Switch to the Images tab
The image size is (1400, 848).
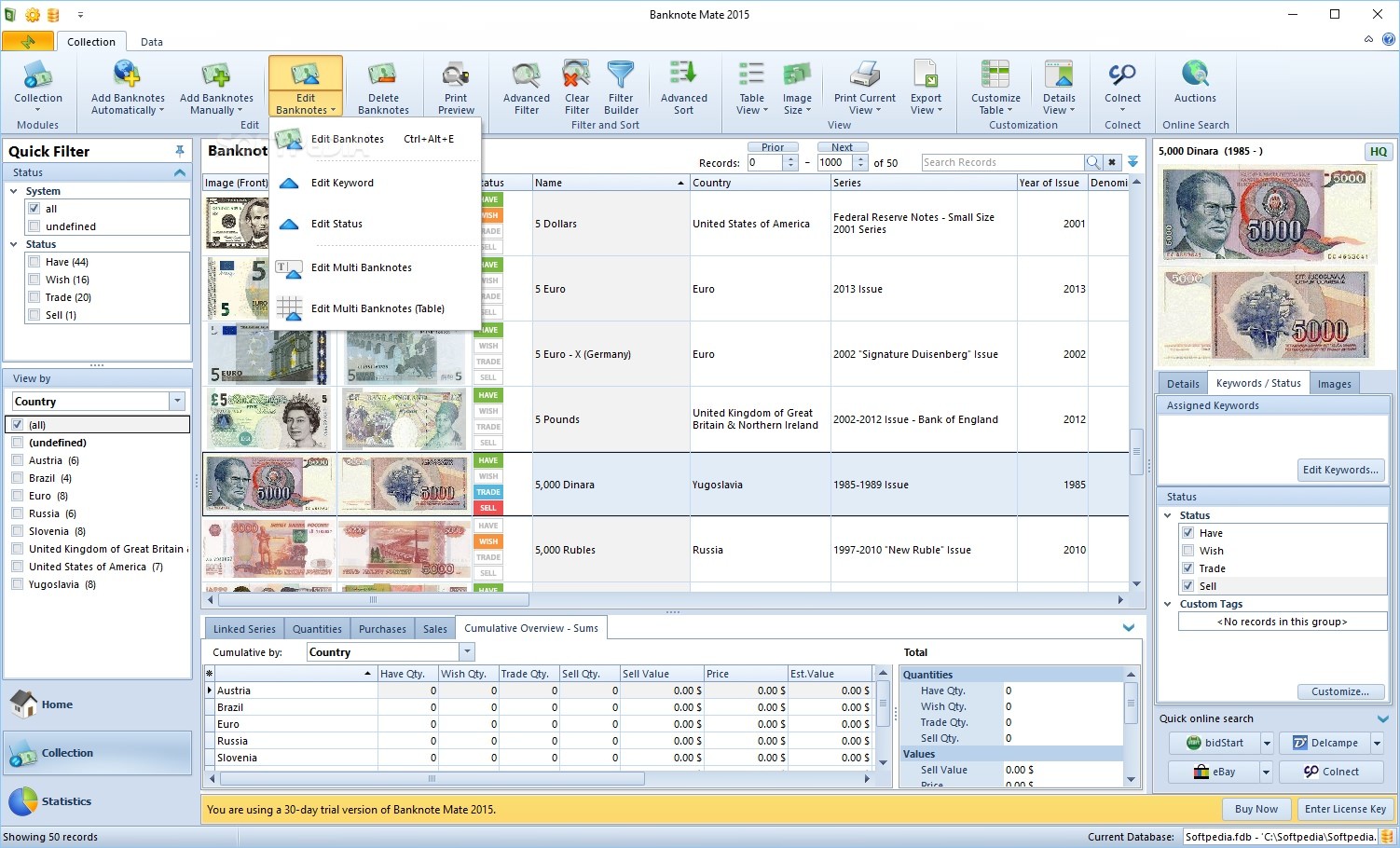[1334, 384]
